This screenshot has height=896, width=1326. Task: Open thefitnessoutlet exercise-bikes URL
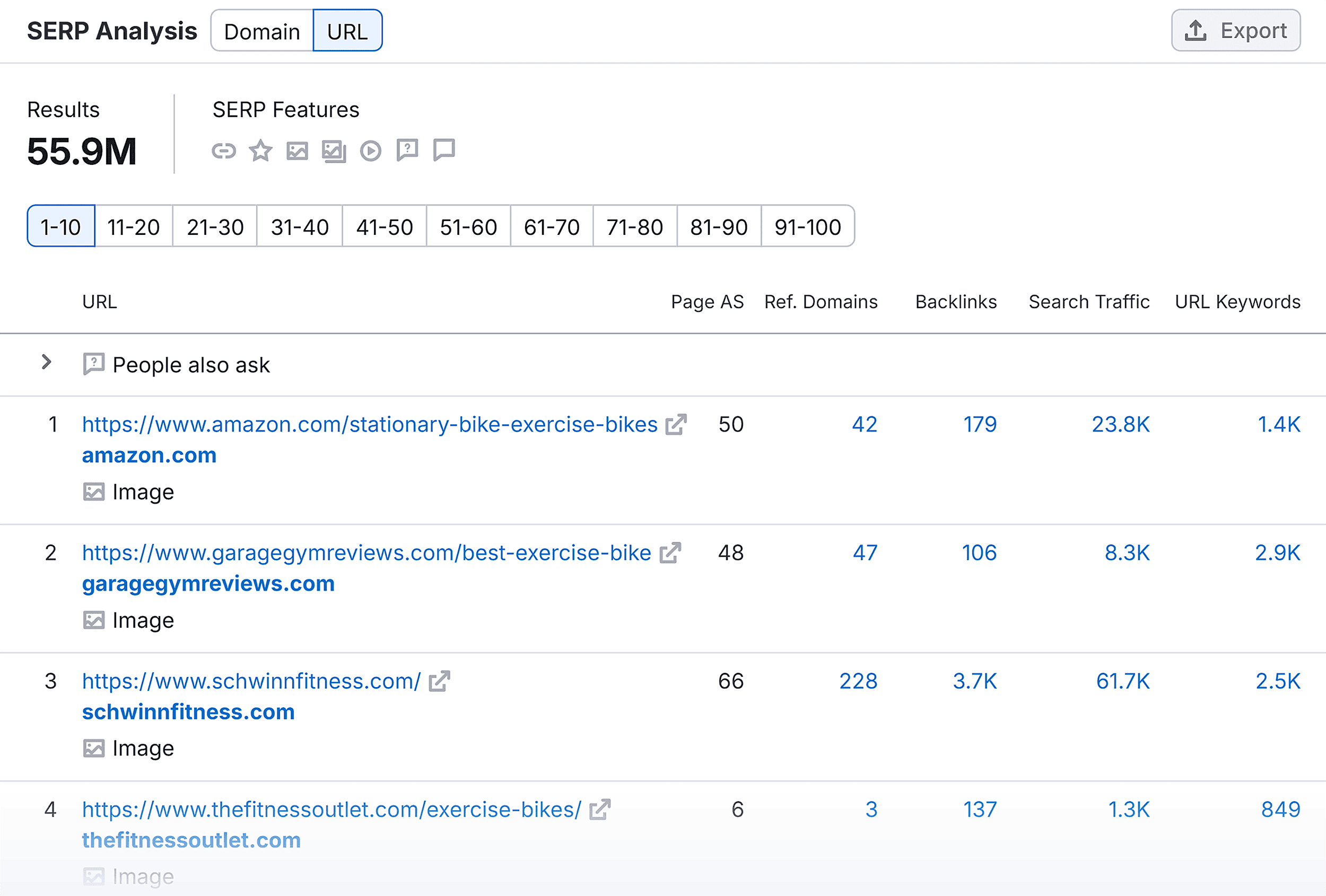(331, 809)
